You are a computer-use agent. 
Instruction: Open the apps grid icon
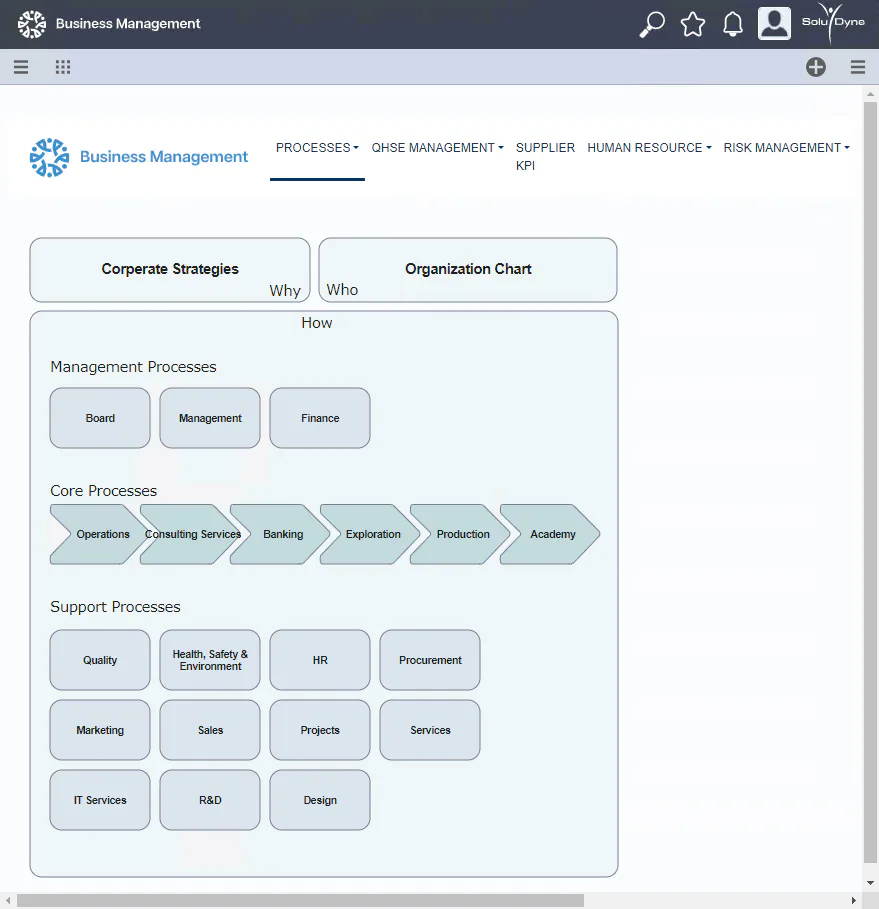pos(63,67)
